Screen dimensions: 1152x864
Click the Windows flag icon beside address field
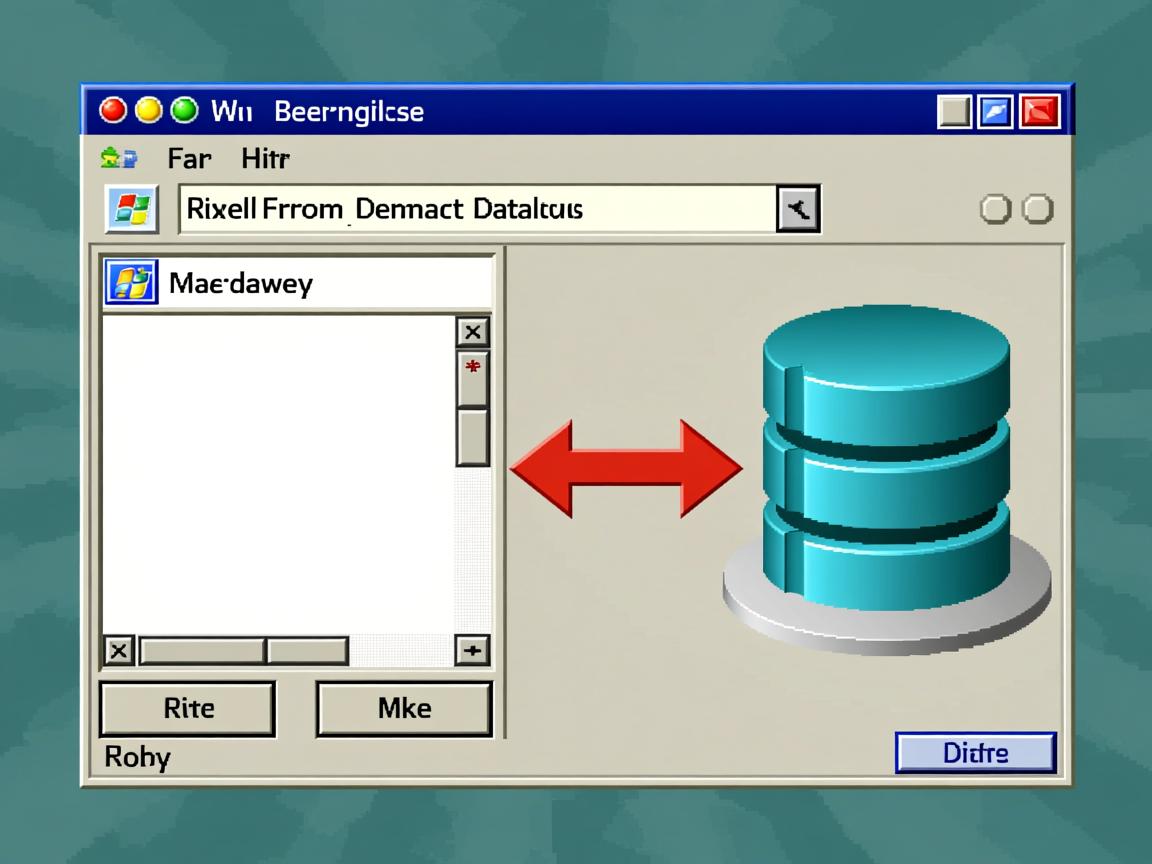click(131, 209)
